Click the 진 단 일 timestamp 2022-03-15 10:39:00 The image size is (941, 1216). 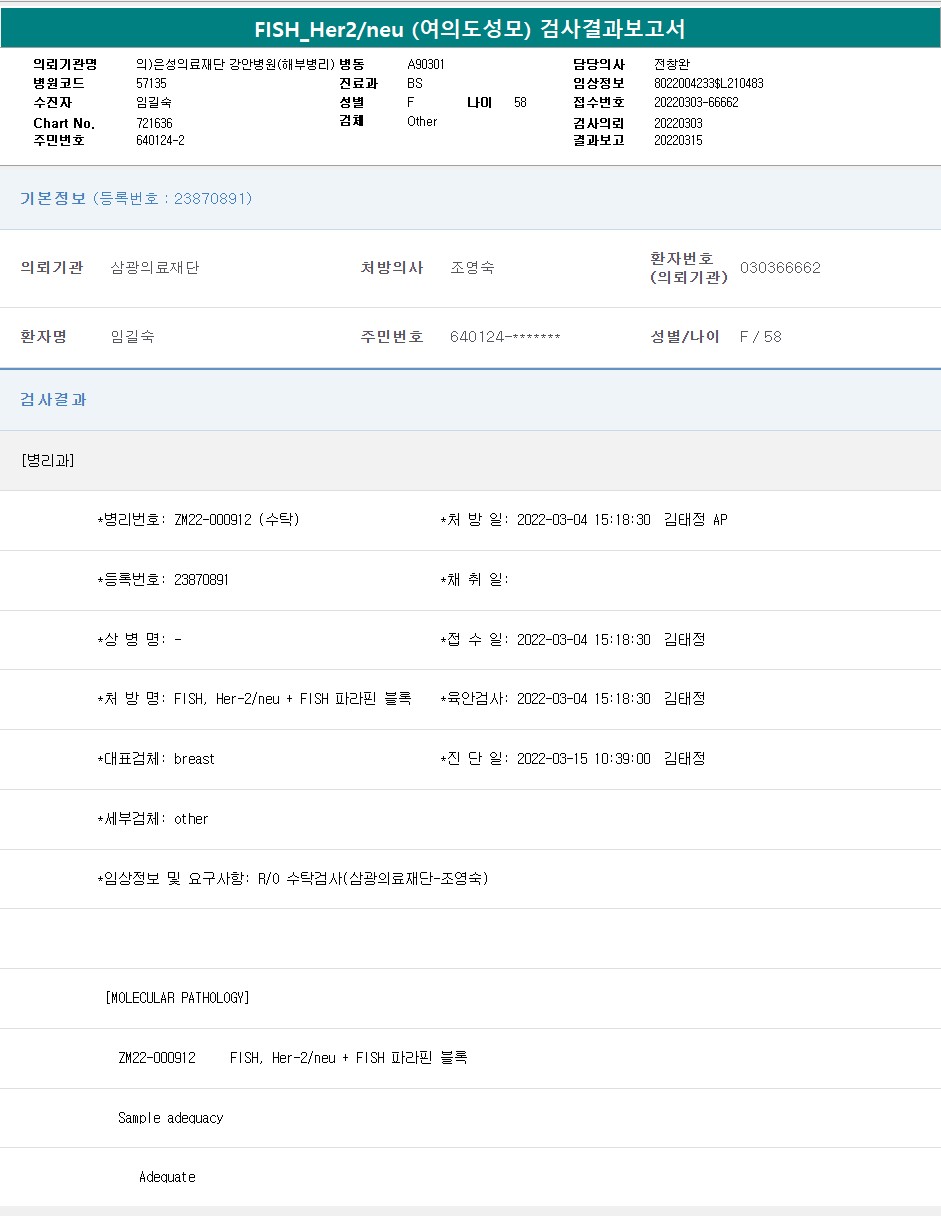coord(583,759)
